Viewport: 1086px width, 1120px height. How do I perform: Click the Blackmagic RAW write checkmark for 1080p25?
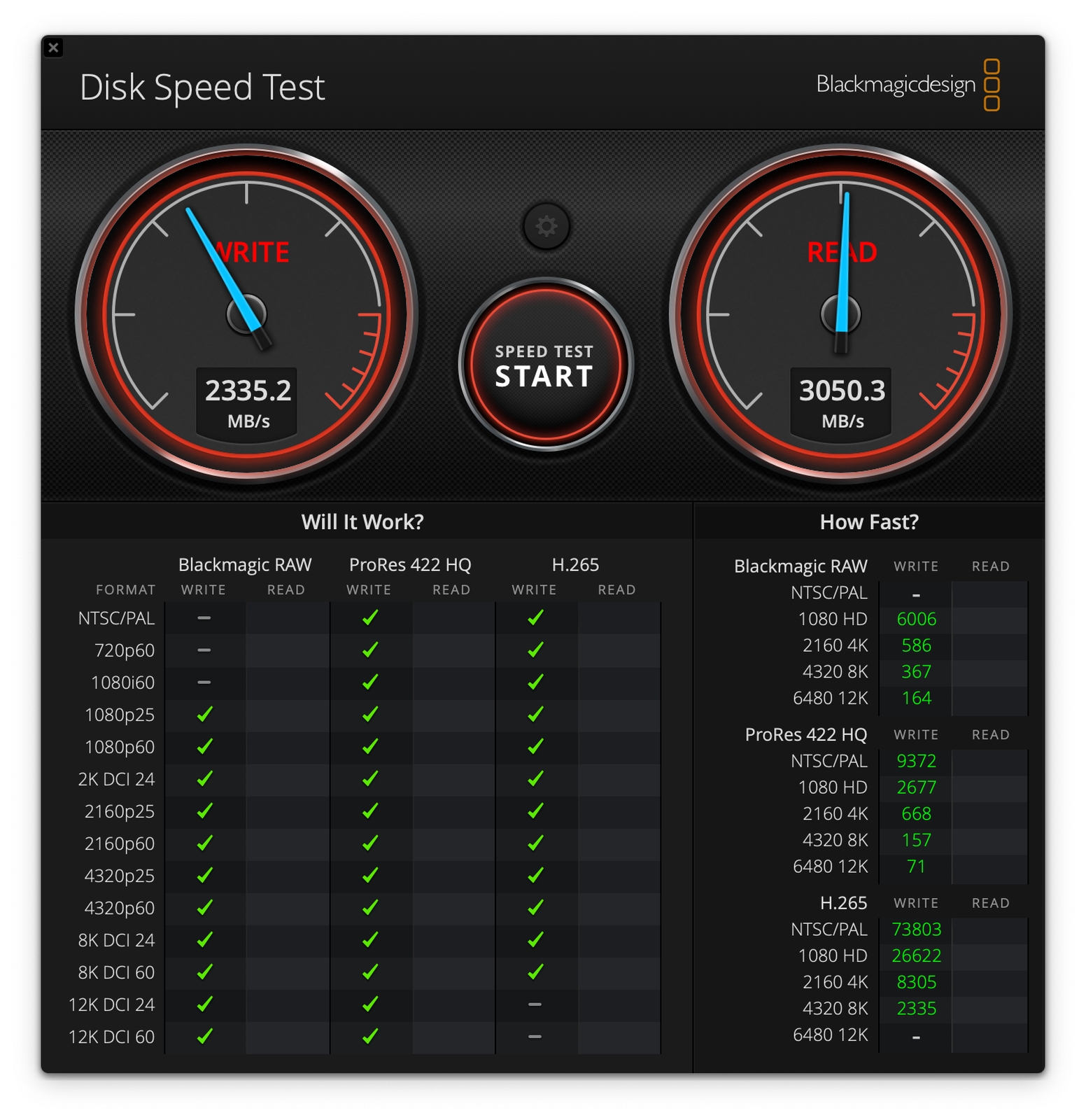204,714
